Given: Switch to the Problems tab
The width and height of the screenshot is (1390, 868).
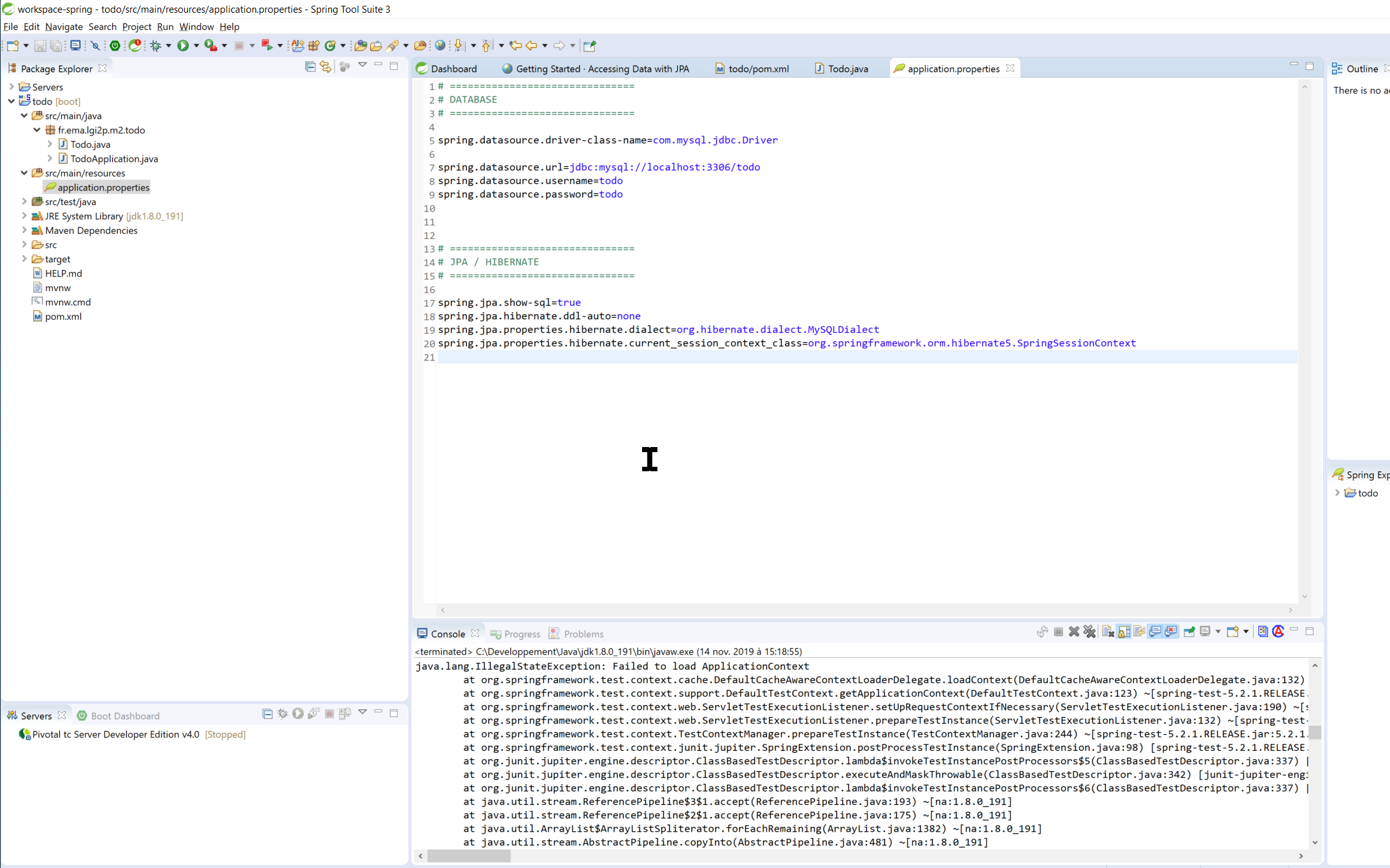Looking at the screenshot, I should click(x=577, y=634).
